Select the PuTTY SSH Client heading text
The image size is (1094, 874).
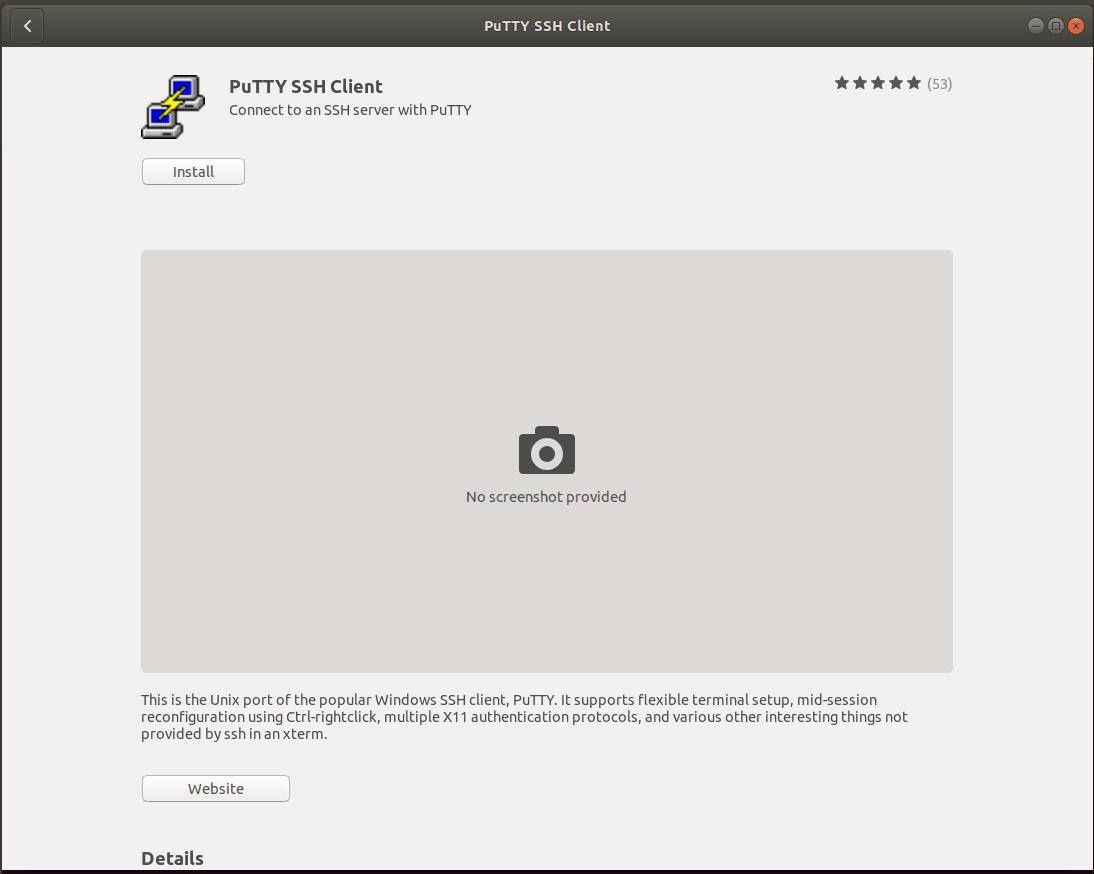pyautogui.click(x=306, y=86)
